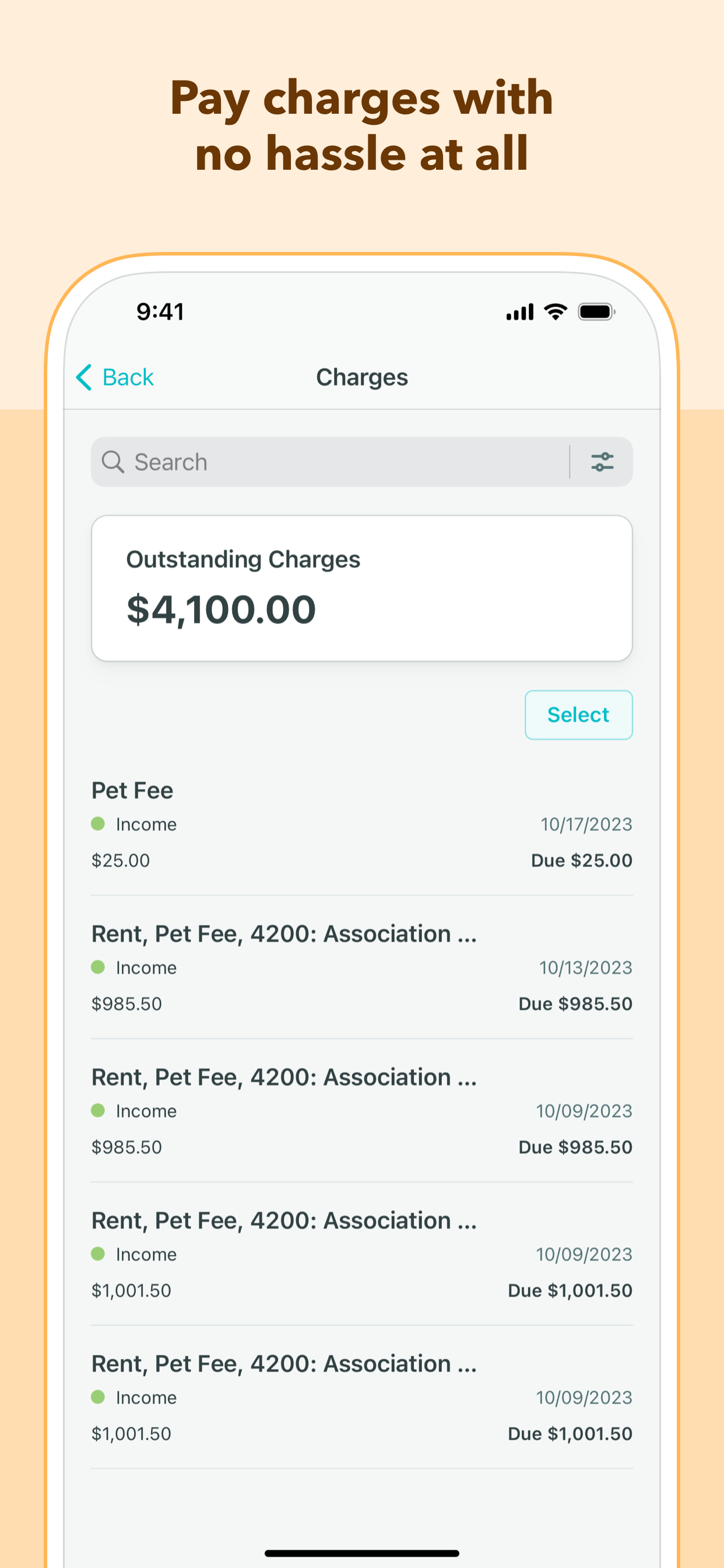
Task: Tap the 9:41 clock in status bar
Action: click(160, 311)
